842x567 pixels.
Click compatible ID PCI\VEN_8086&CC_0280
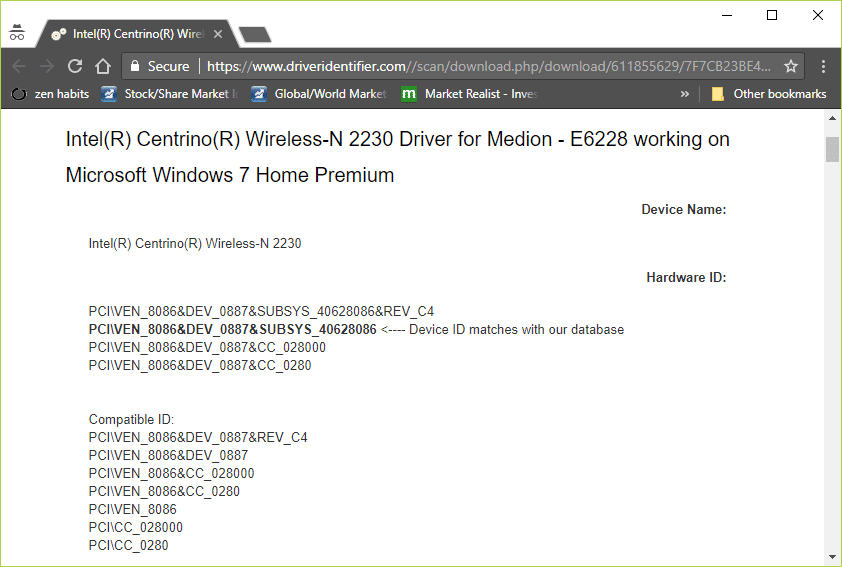(x=164, y=491)
